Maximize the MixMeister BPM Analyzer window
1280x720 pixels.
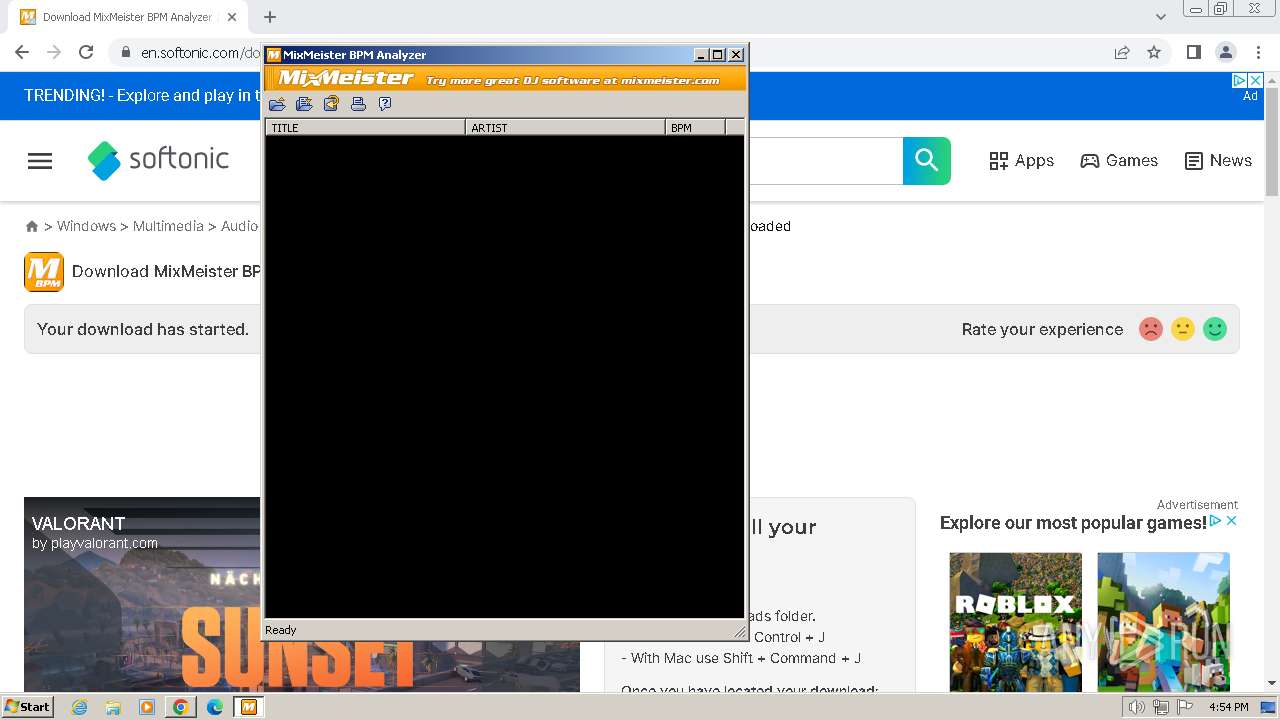(x=717, y=55)
